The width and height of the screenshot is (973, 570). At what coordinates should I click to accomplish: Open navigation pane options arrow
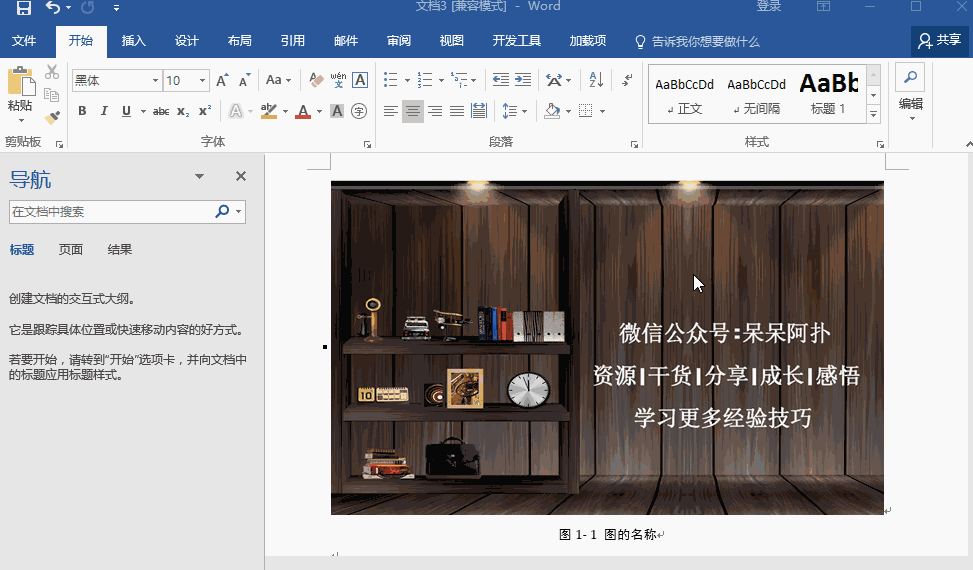click(x=199, y=176)
